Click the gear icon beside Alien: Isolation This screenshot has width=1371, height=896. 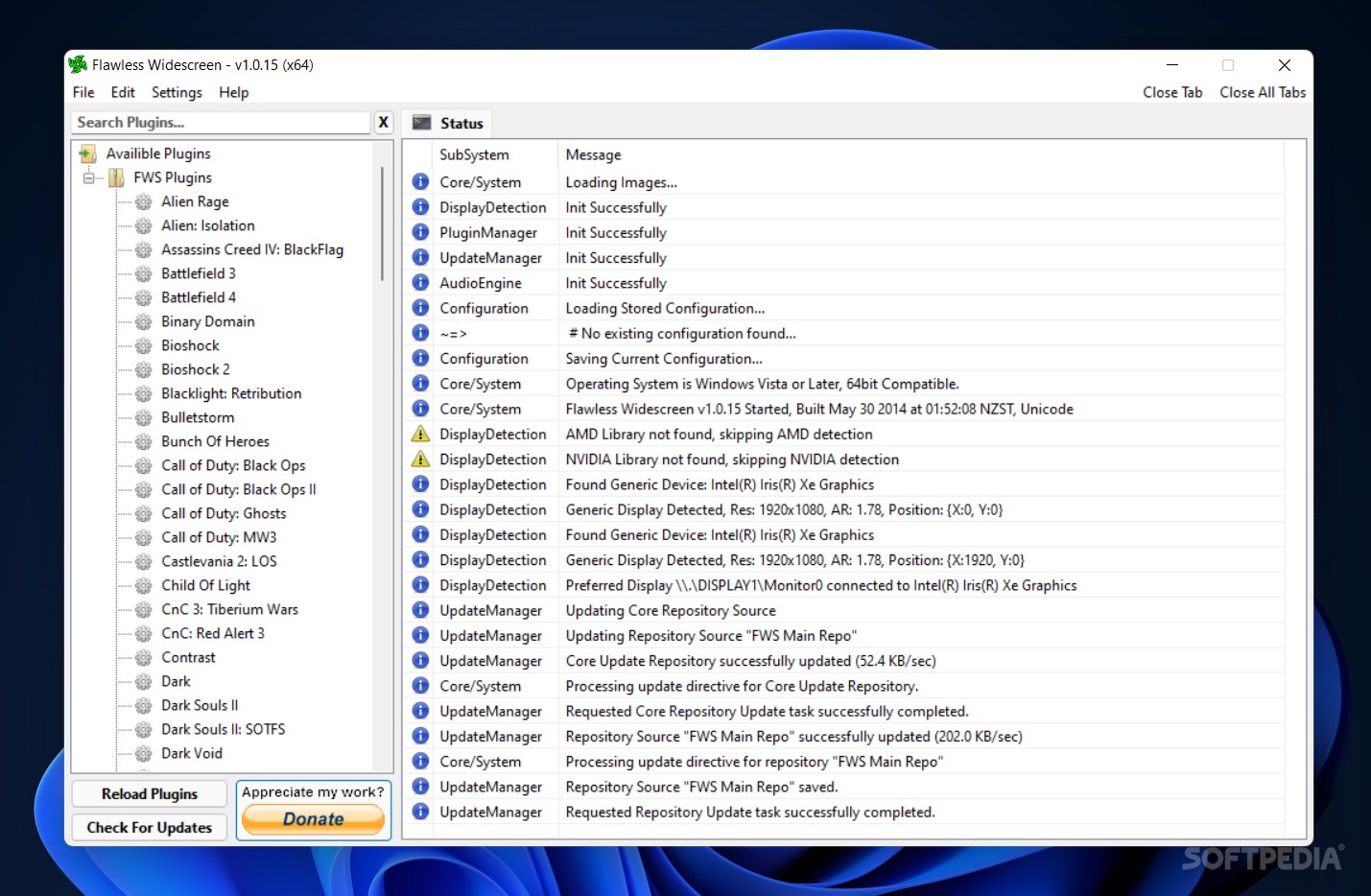pos(144,225)
